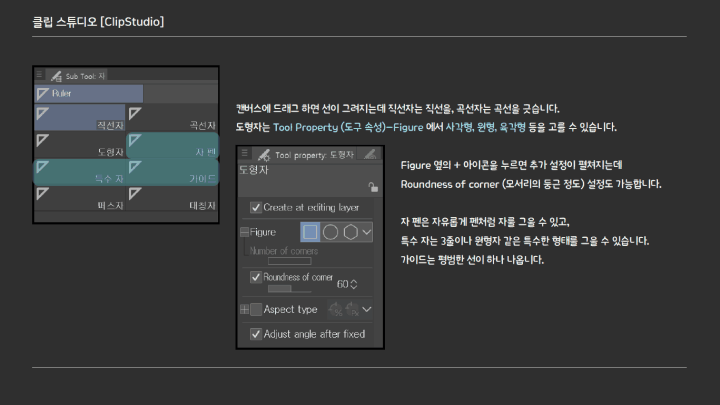Click the Number of corners slider
The width and height of the screenshot is (720, 405).
click(290, 261)
